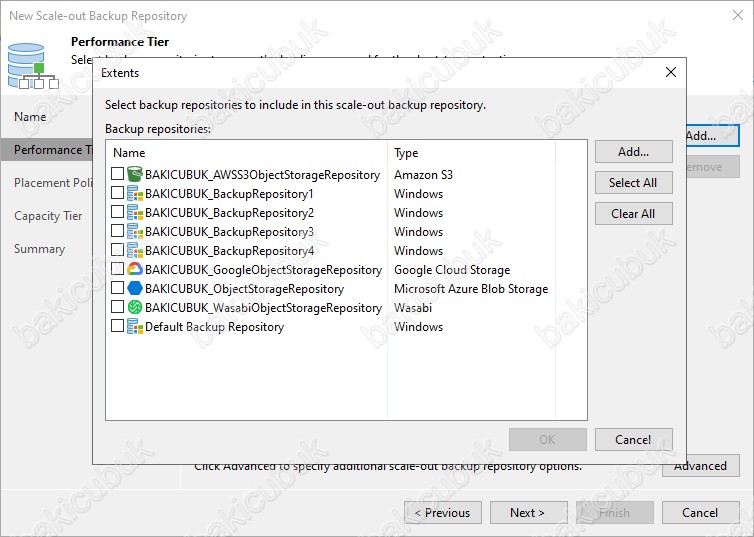The height and width of the screenshot is (537, 754).
Task: Click the BackupRepository1 Windows server icon
Action: click(135, 193)
